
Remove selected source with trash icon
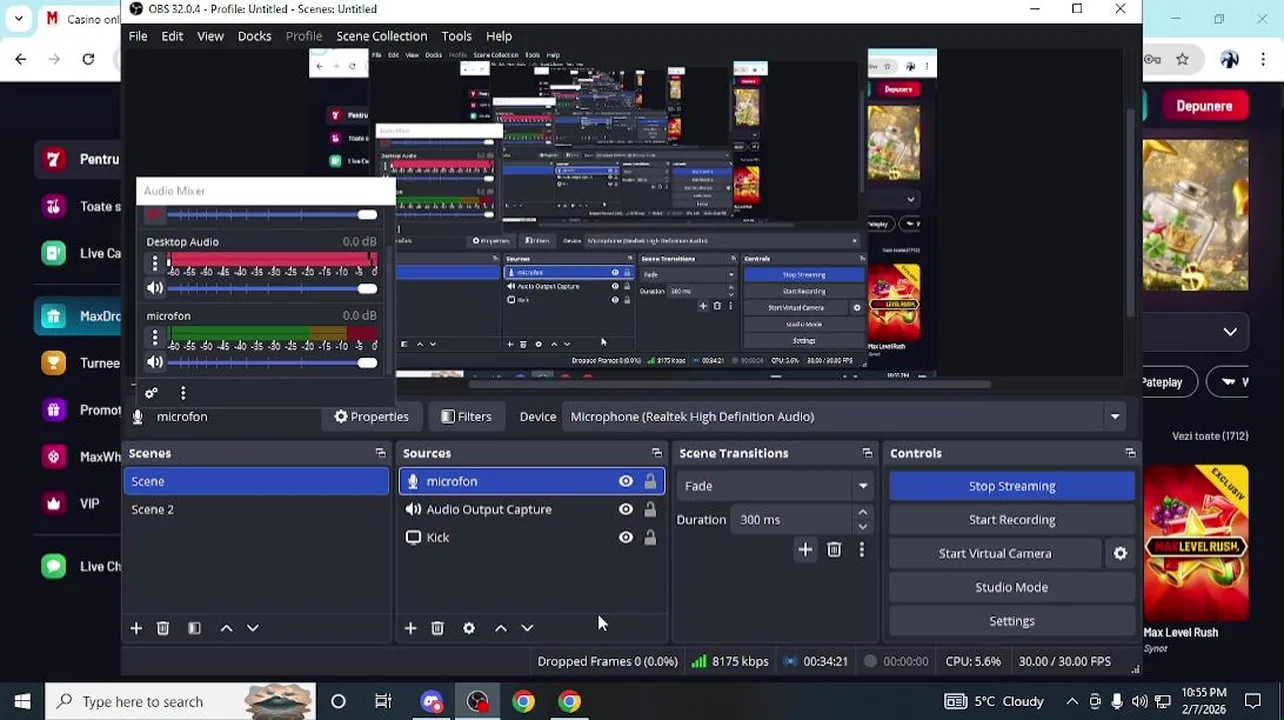coord(437,628)
